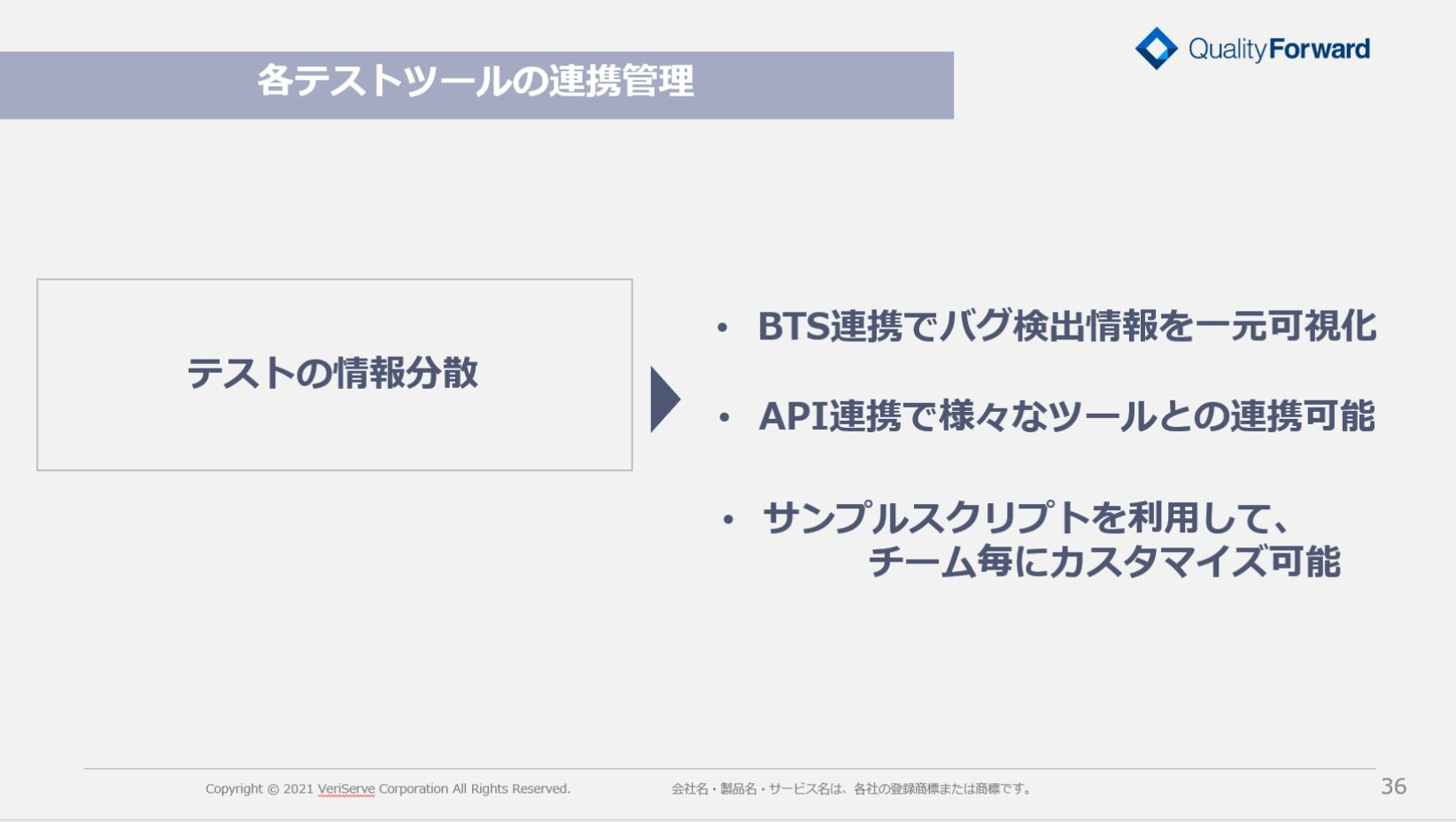1456x822 pixels.
Task: Click the サンプルスクリプトを利用して、 text line
Action: (1026, 518)
